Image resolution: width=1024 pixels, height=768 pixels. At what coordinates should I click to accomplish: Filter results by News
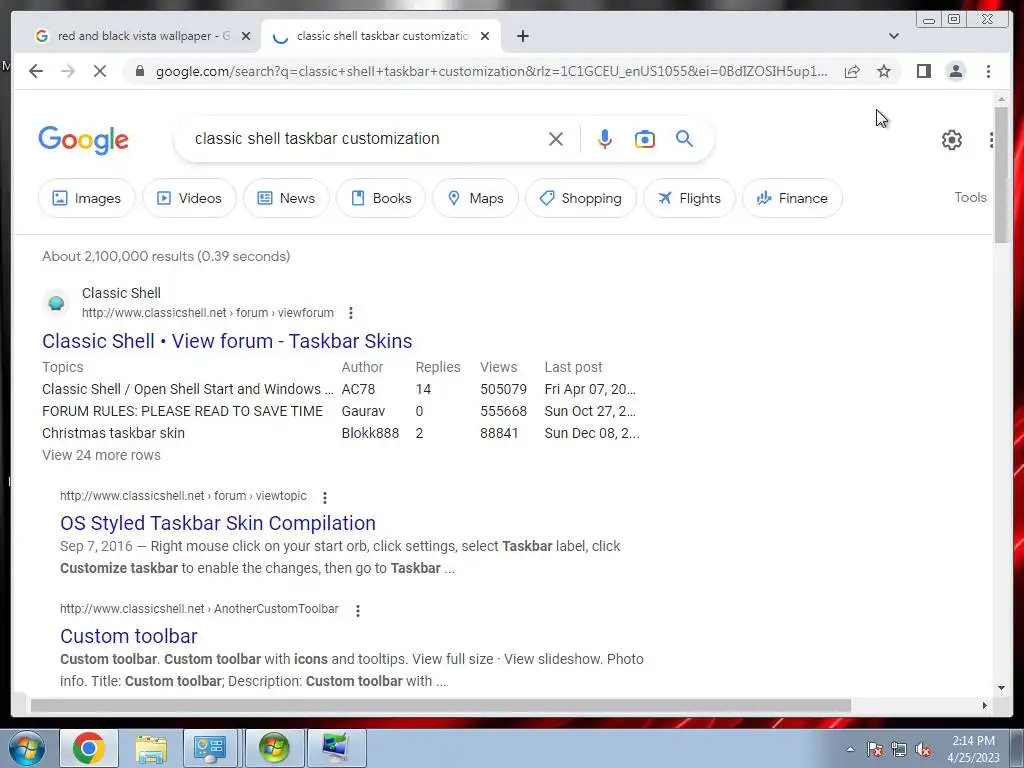tap(286, 198)
